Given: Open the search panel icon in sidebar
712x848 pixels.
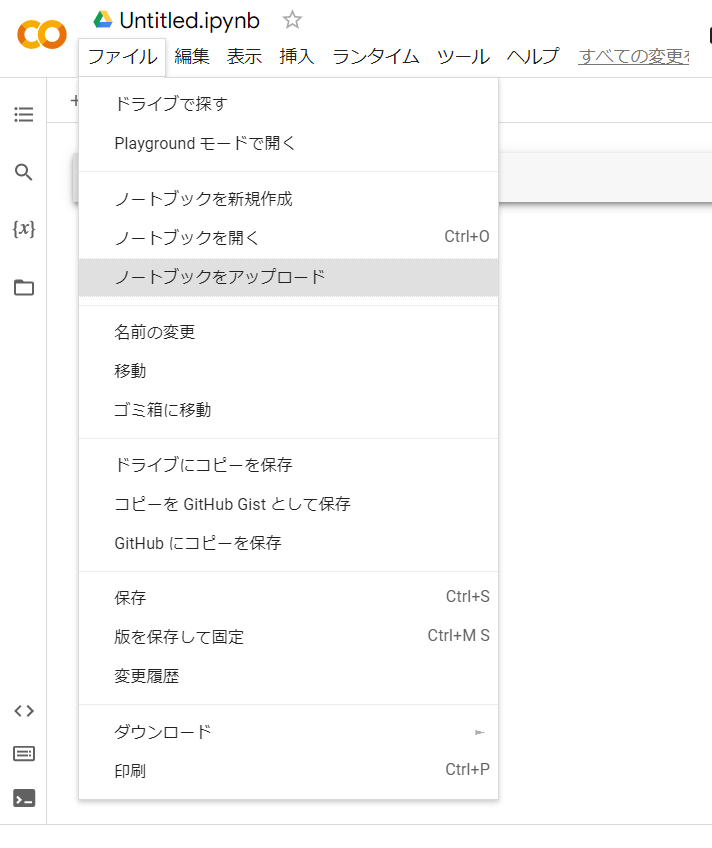Looking at the screenshot, I should coord(24,172).
